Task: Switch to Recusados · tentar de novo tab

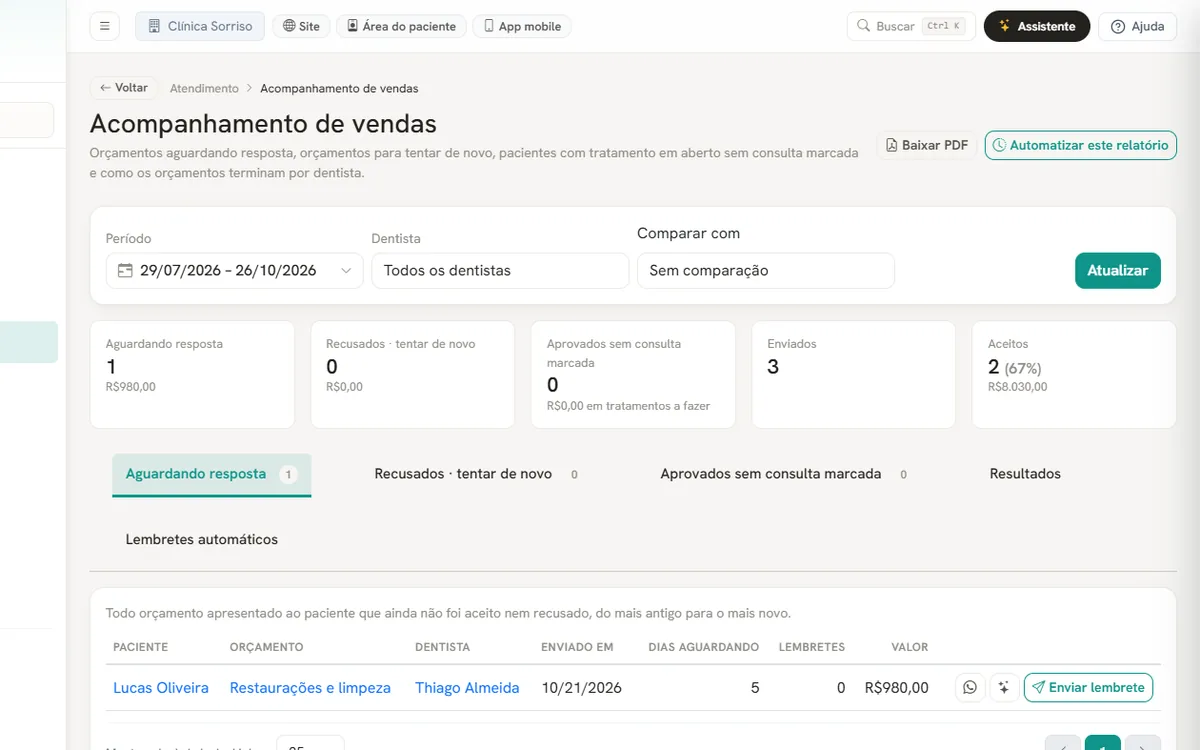Action: click(x=476, y=474)
